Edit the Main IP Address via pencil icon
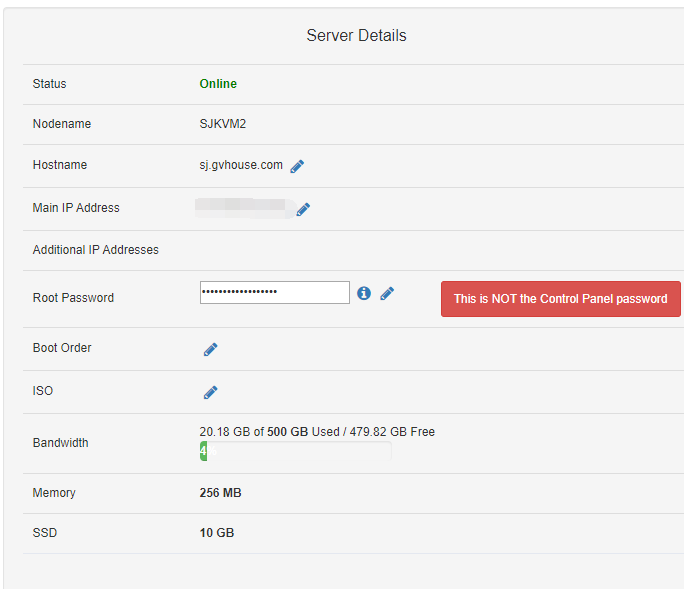Viewport: 684px width, 589px height. 303,209
